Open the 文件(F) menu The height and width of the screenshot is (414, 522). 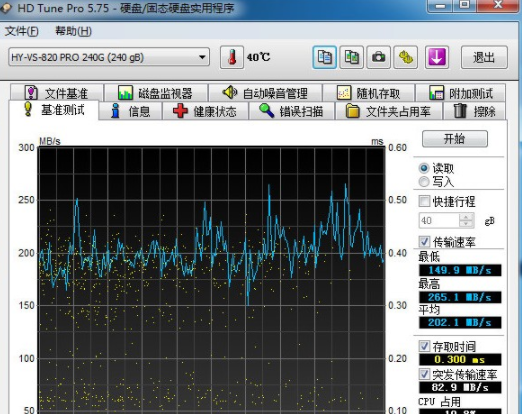pos(22,31)
